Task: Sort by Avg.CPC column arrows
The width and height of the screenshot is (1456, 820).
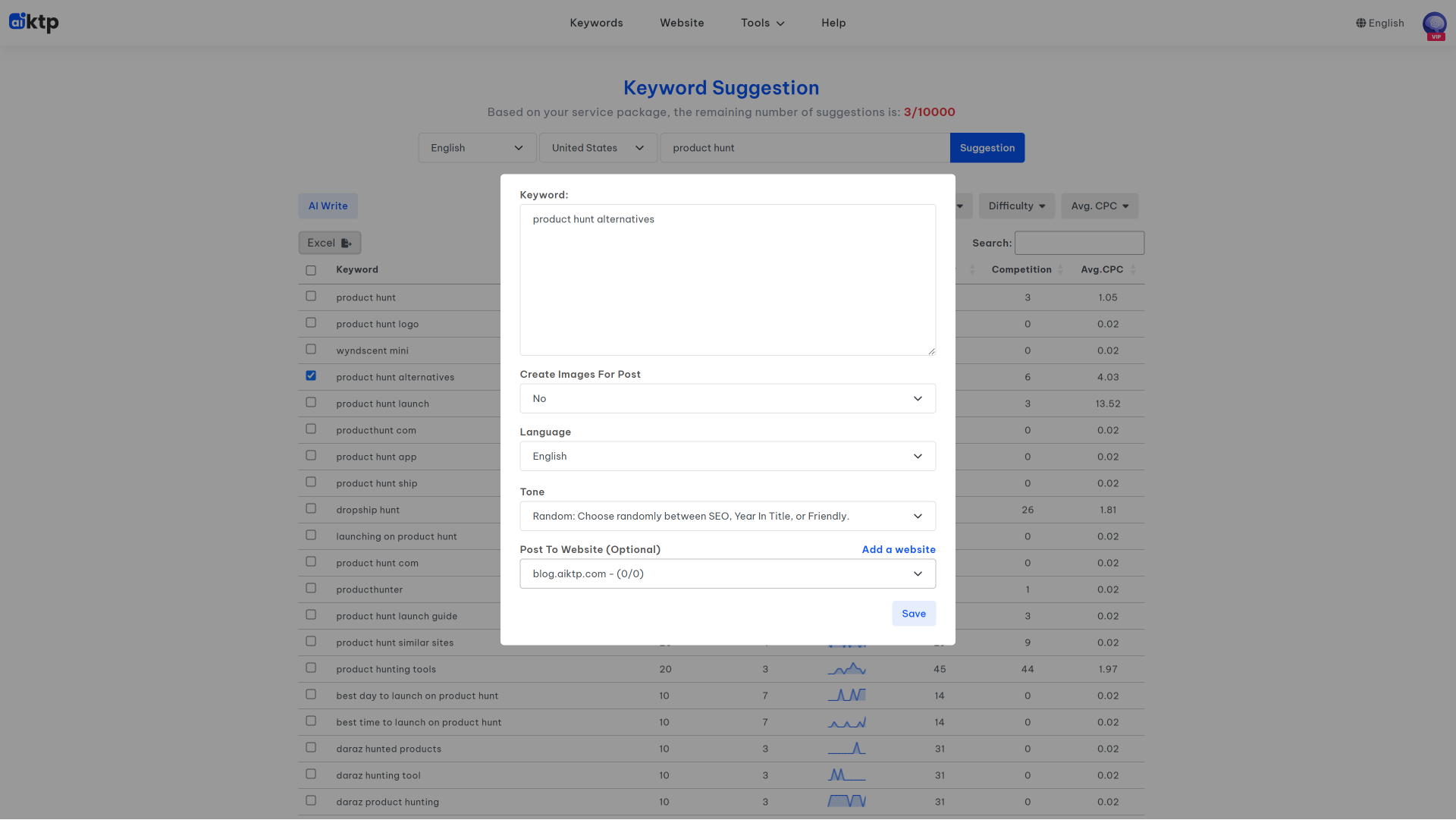Action: click(1133, 270)
